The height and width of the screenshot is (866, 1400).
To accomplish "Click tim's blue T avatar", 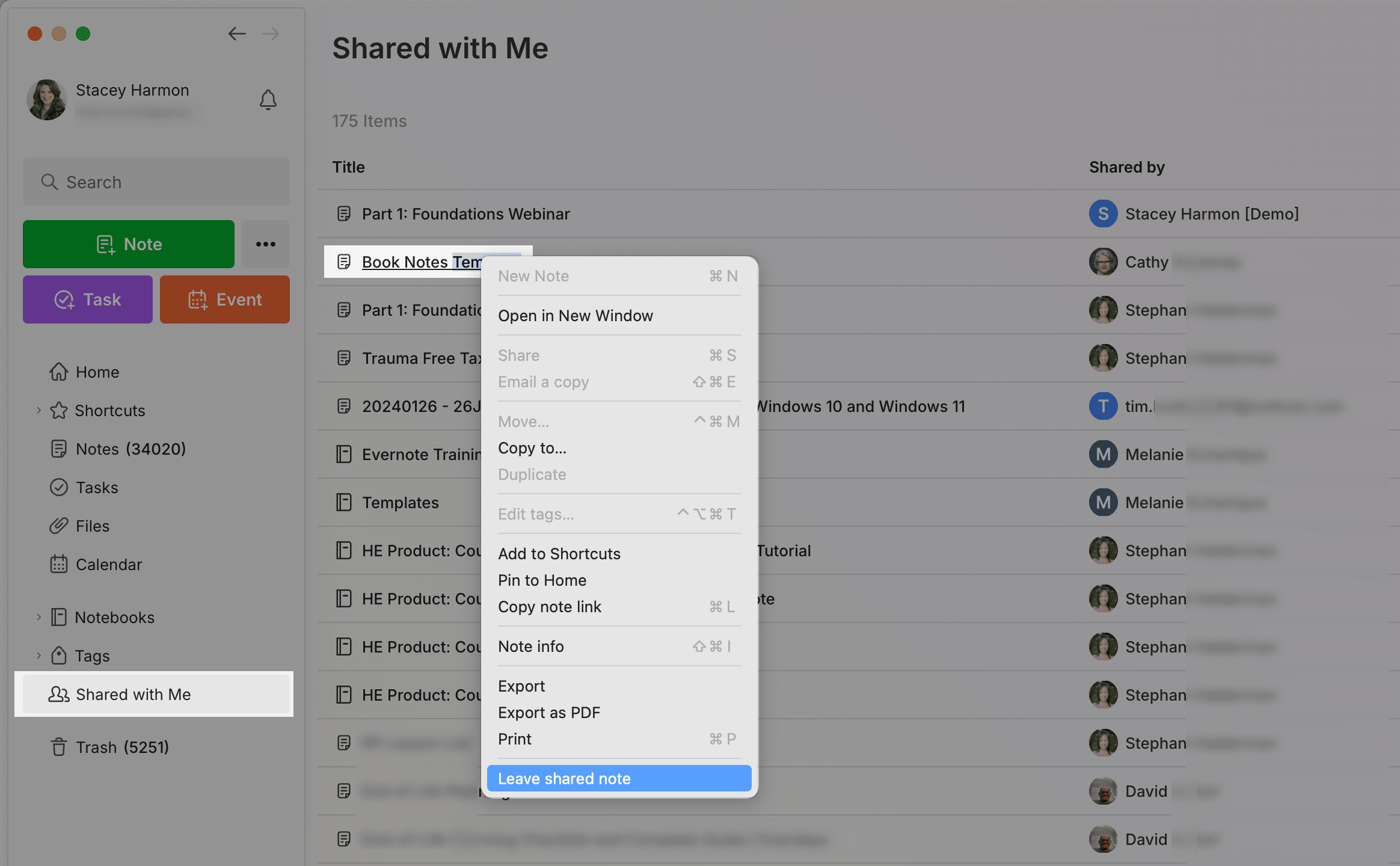I will (x=1104, y=406).
